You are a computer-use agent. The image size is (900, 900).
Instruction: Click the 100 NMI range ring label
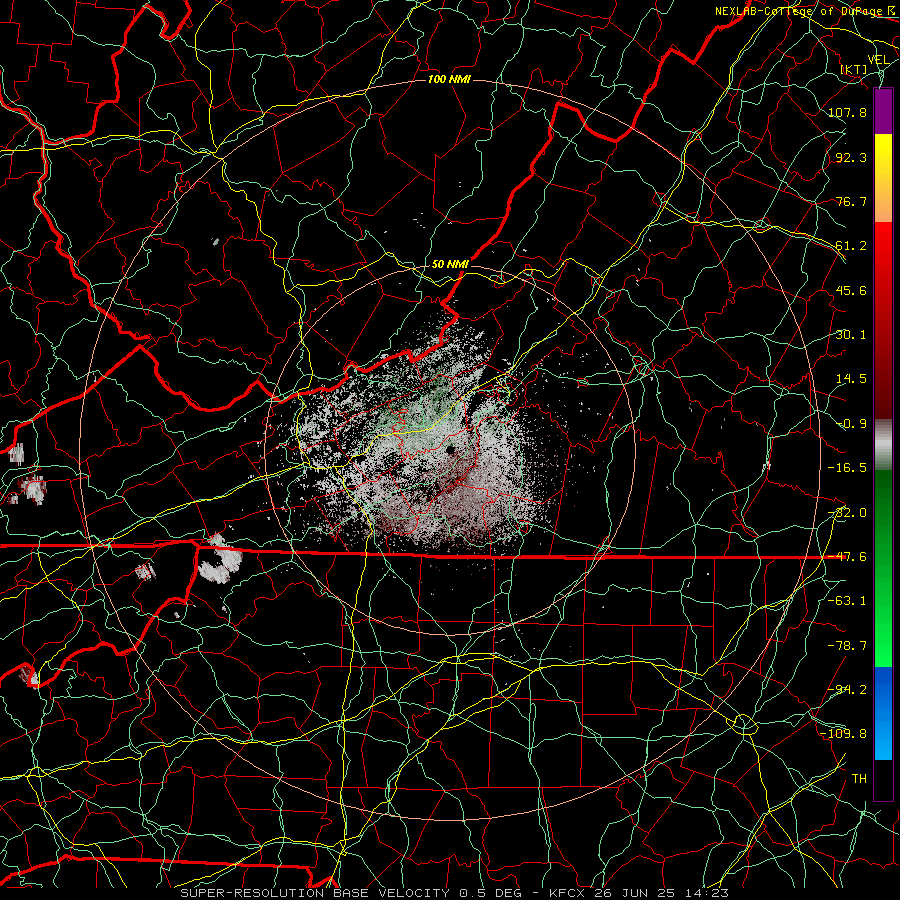point(449,79)
